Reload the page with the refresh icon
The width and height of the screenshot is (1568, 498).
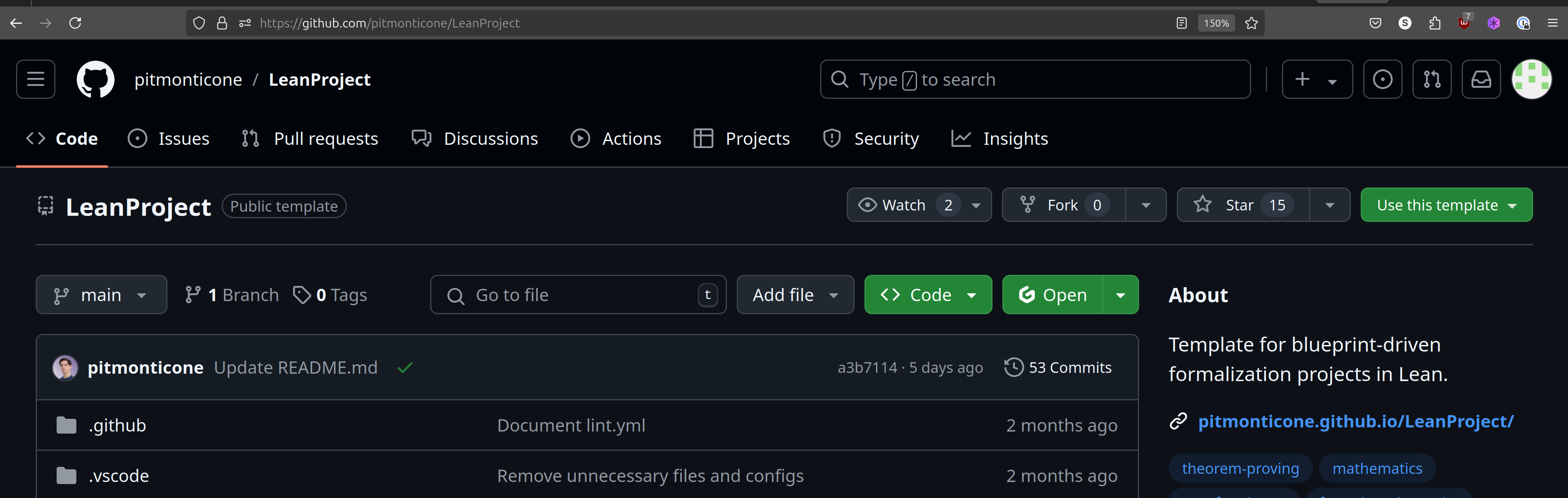click(x=76, y=23)
